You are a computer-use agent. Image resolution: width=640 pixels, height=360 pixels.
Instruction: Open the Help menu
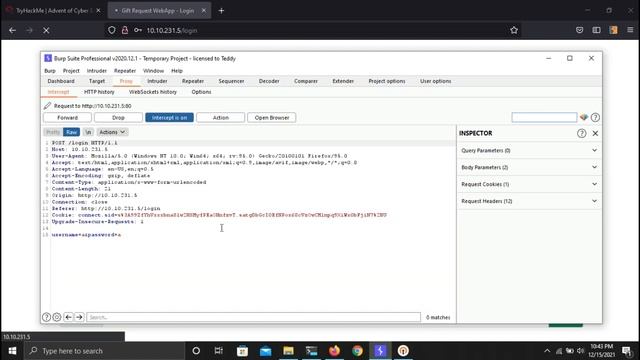pos(177,71)
